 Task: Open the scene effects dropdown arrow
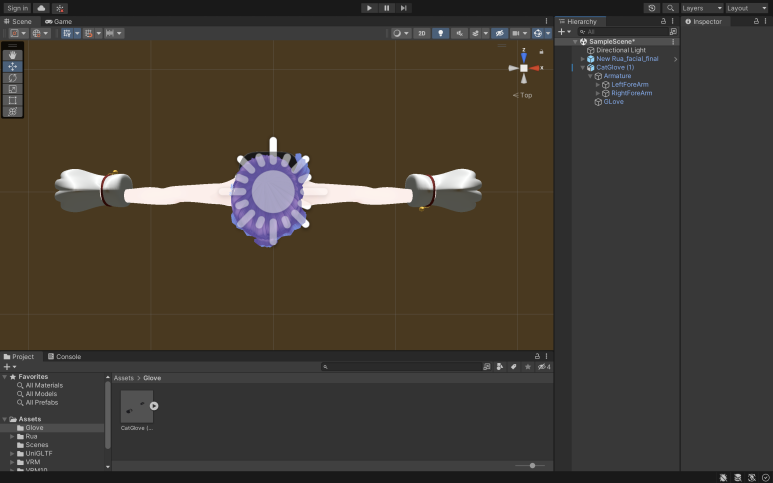tap(486, 33)
